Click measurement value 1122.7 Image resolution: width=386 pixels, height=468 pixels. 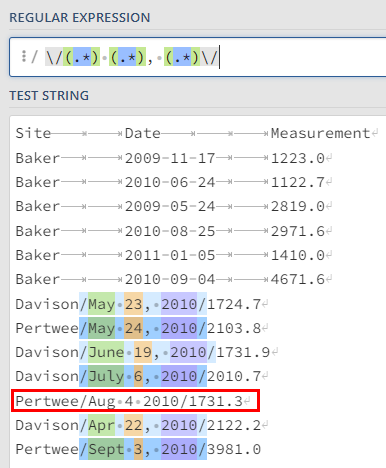(x=298, y=182)
